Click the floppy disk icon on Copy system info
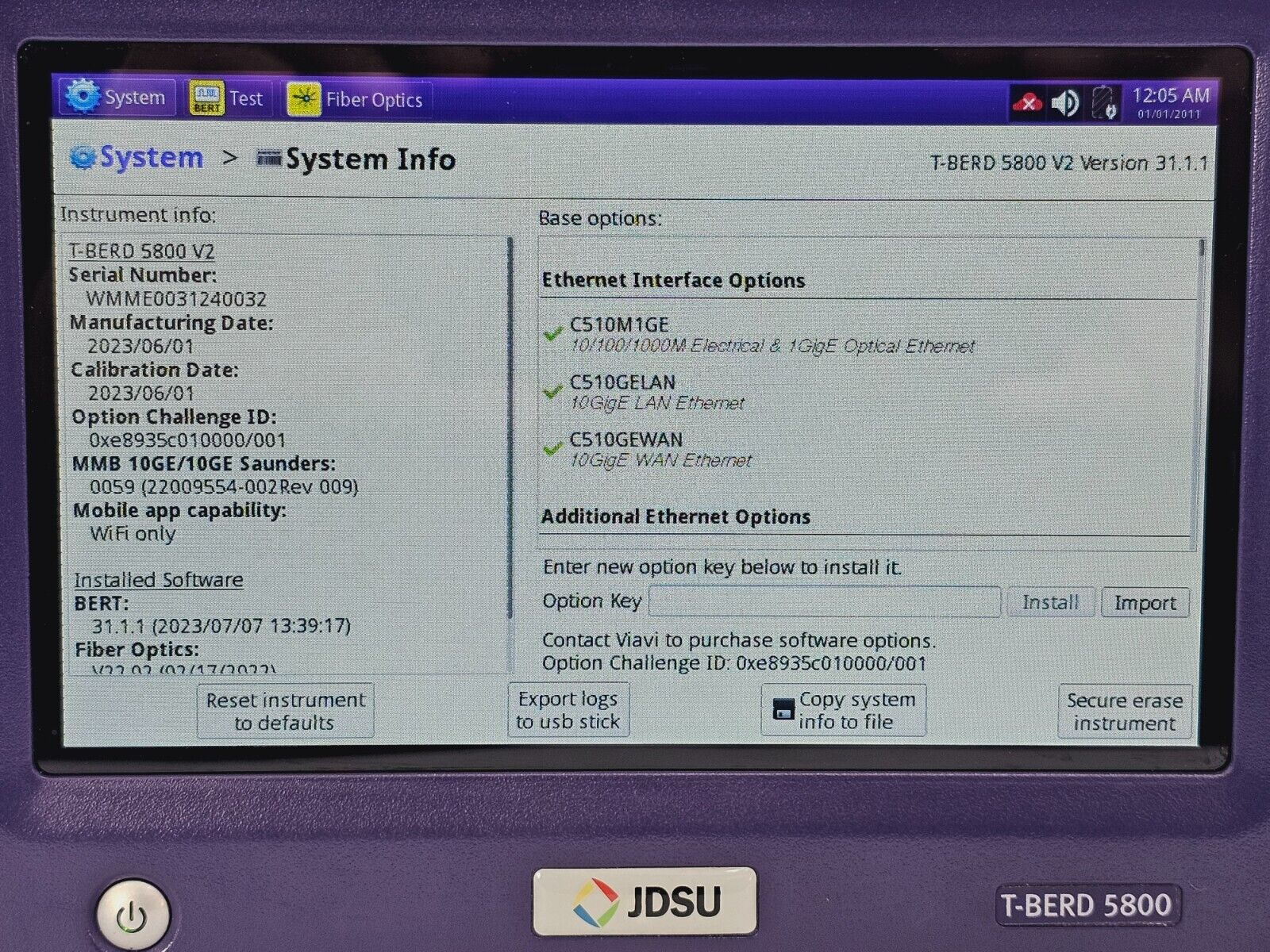This screenshot has width=1270, height=952. pyautogui.click(x=783, y=710)
